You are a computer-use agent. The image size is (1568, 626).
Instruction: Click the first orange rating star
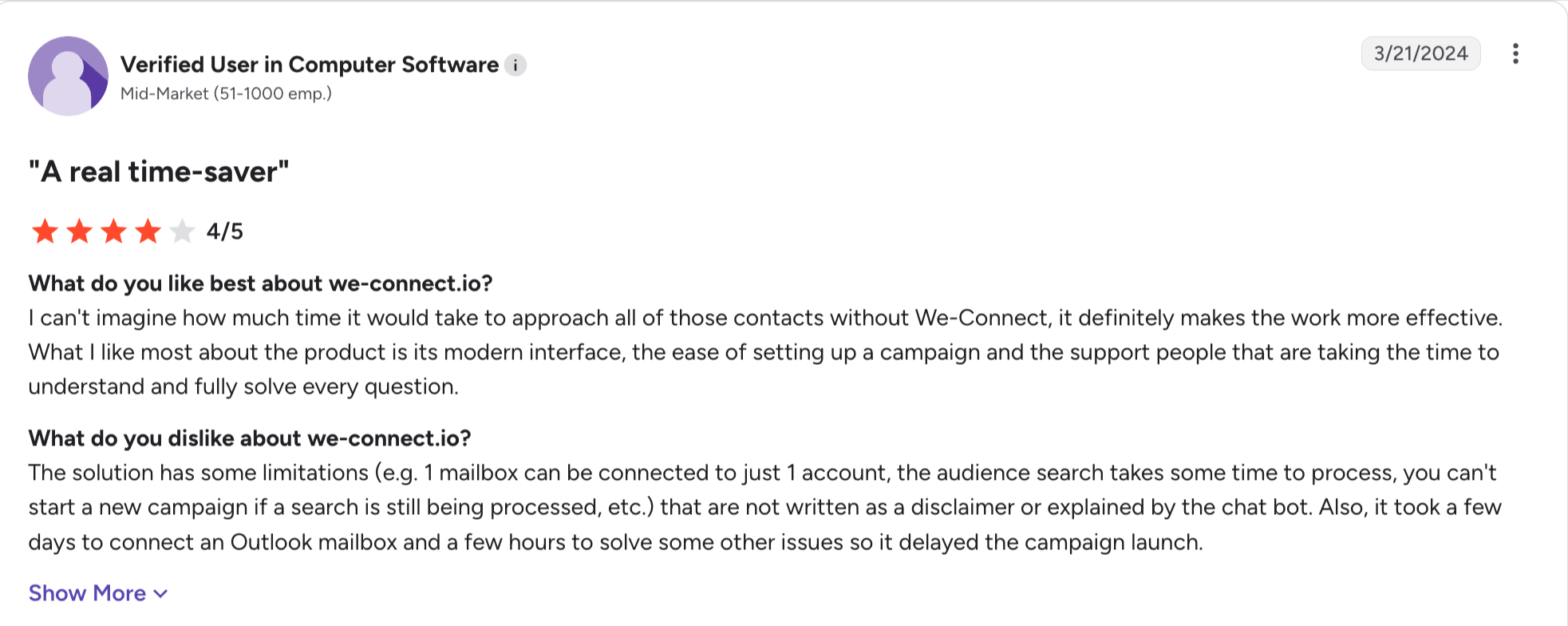(45, 232)
